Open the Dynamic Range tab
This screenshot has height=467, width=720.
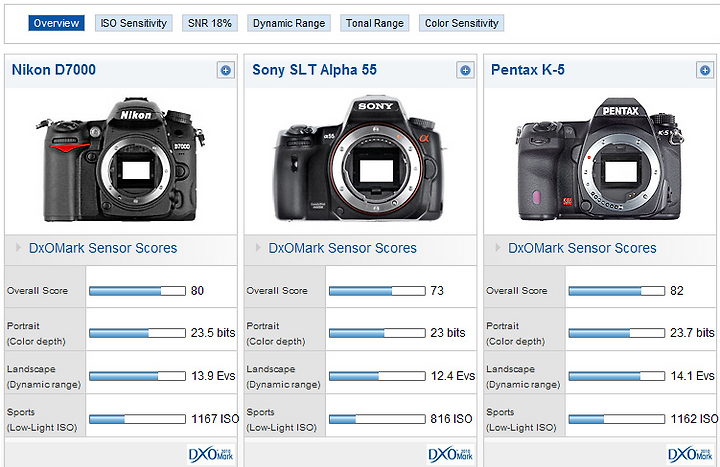pos(289,23)
